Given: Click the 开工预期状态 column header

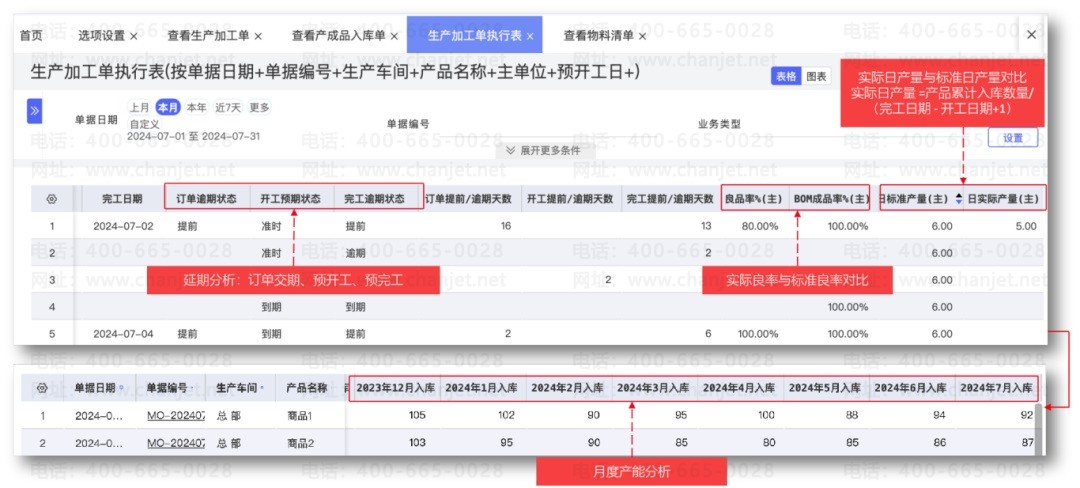Looking at the screenshot, I should click(290, 199).
